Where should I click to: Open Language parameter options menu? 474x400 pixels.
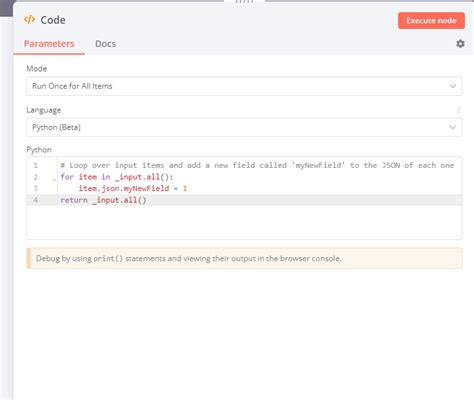point(458,110)
